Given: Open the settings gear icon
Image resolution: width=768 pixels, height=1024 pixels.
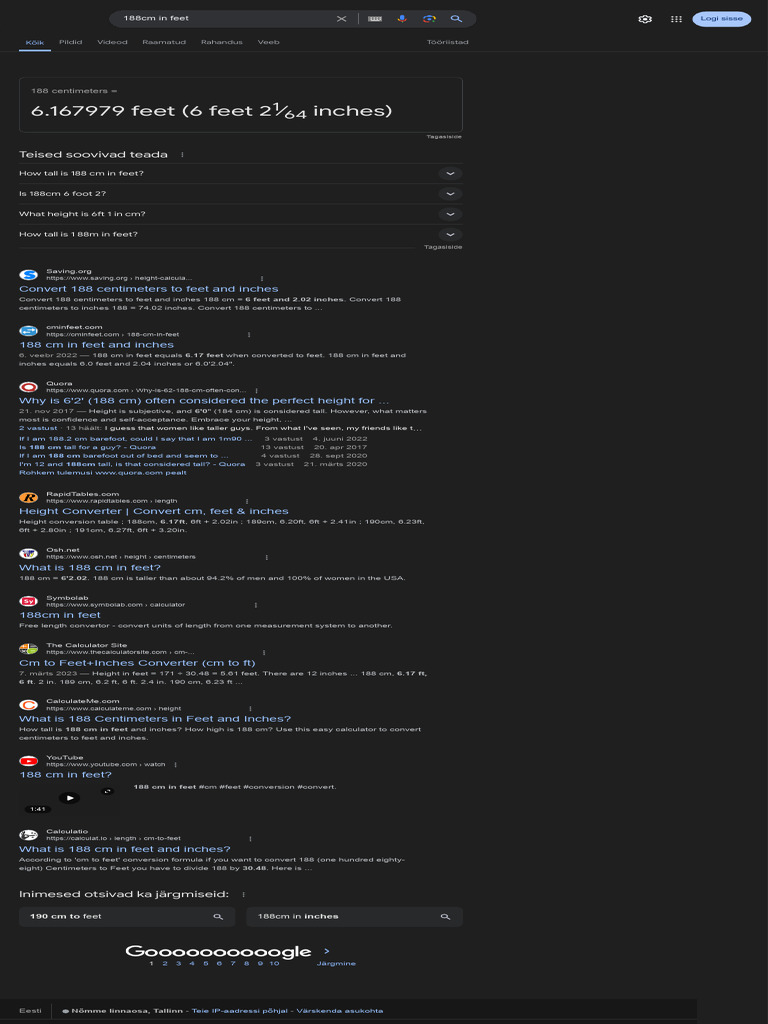Looking at the screenshot, I should coord(645,19).
